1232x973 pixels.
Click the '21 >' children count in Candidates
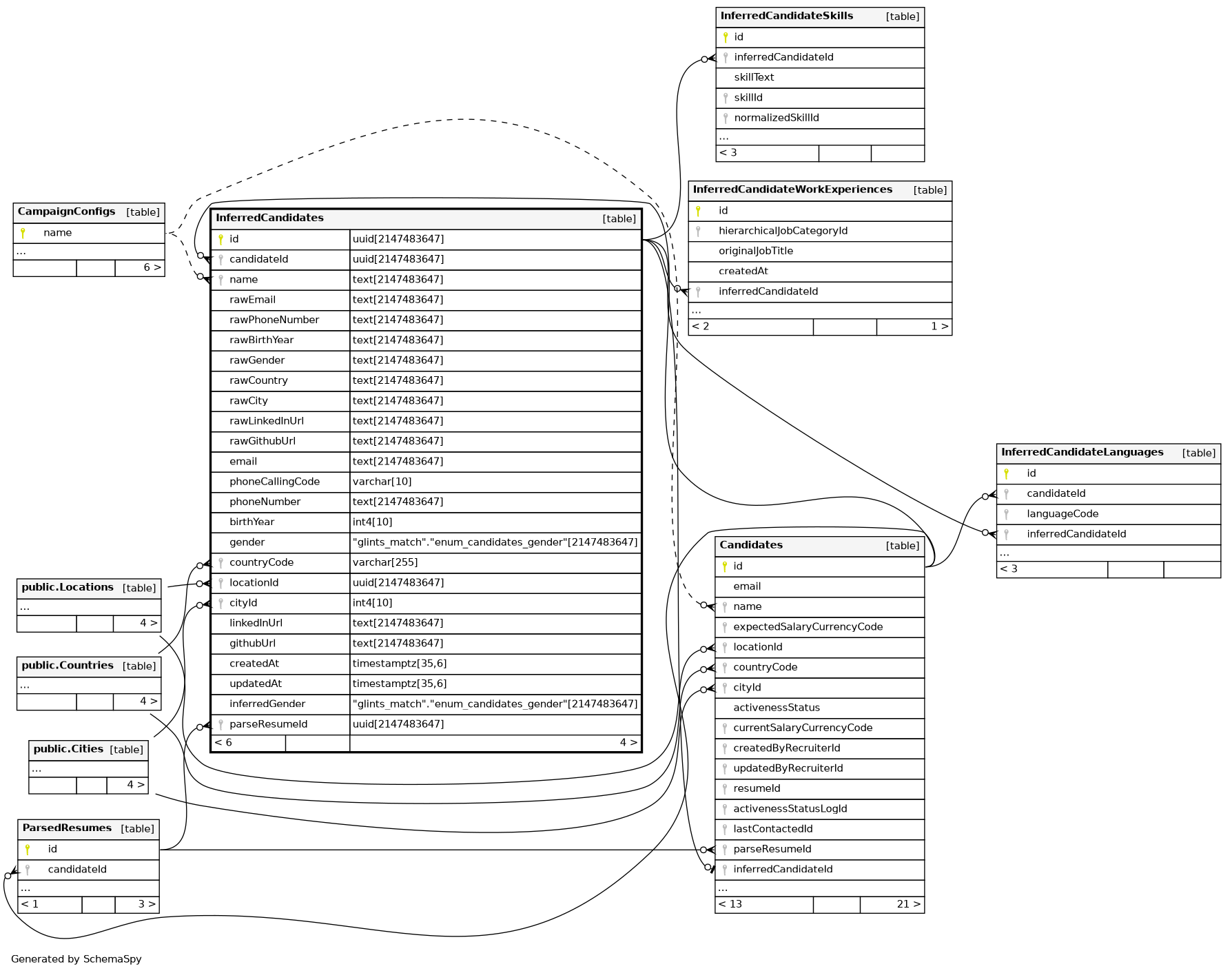click(908, 905)
